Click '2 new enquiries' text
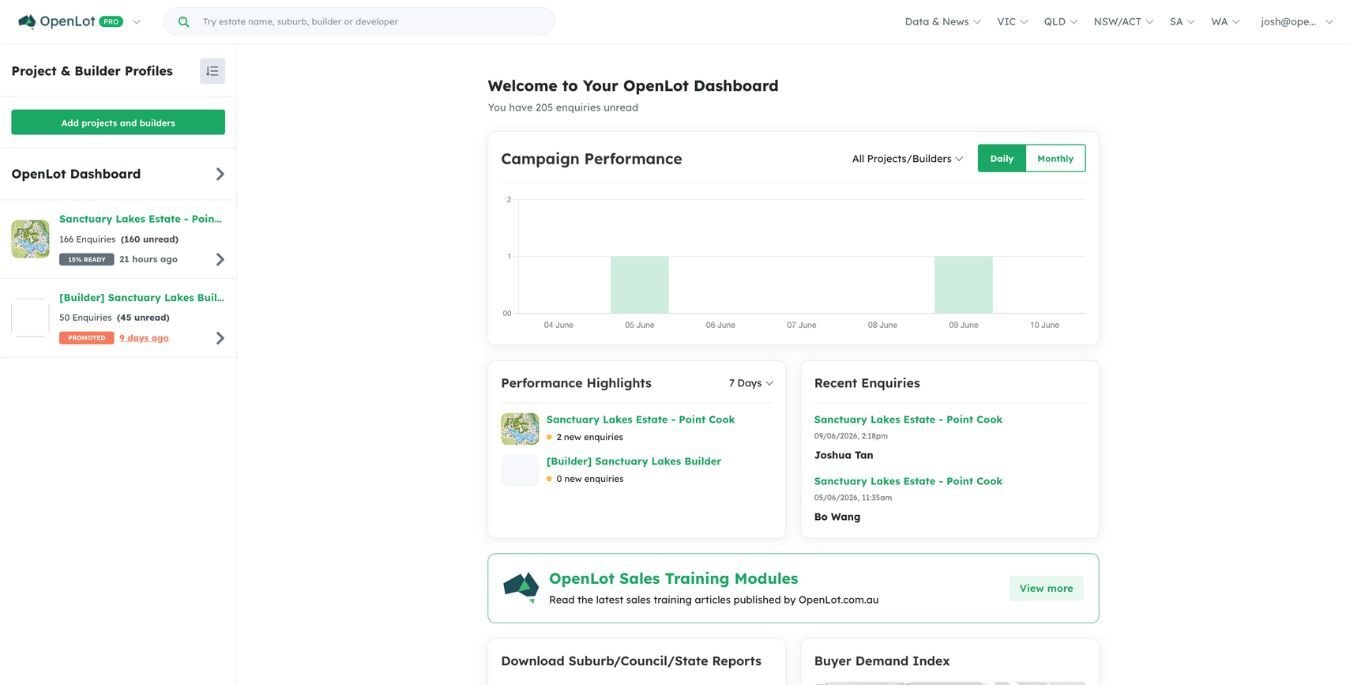This screenshot has height=685, width=1350. click(x=590, y=437)
